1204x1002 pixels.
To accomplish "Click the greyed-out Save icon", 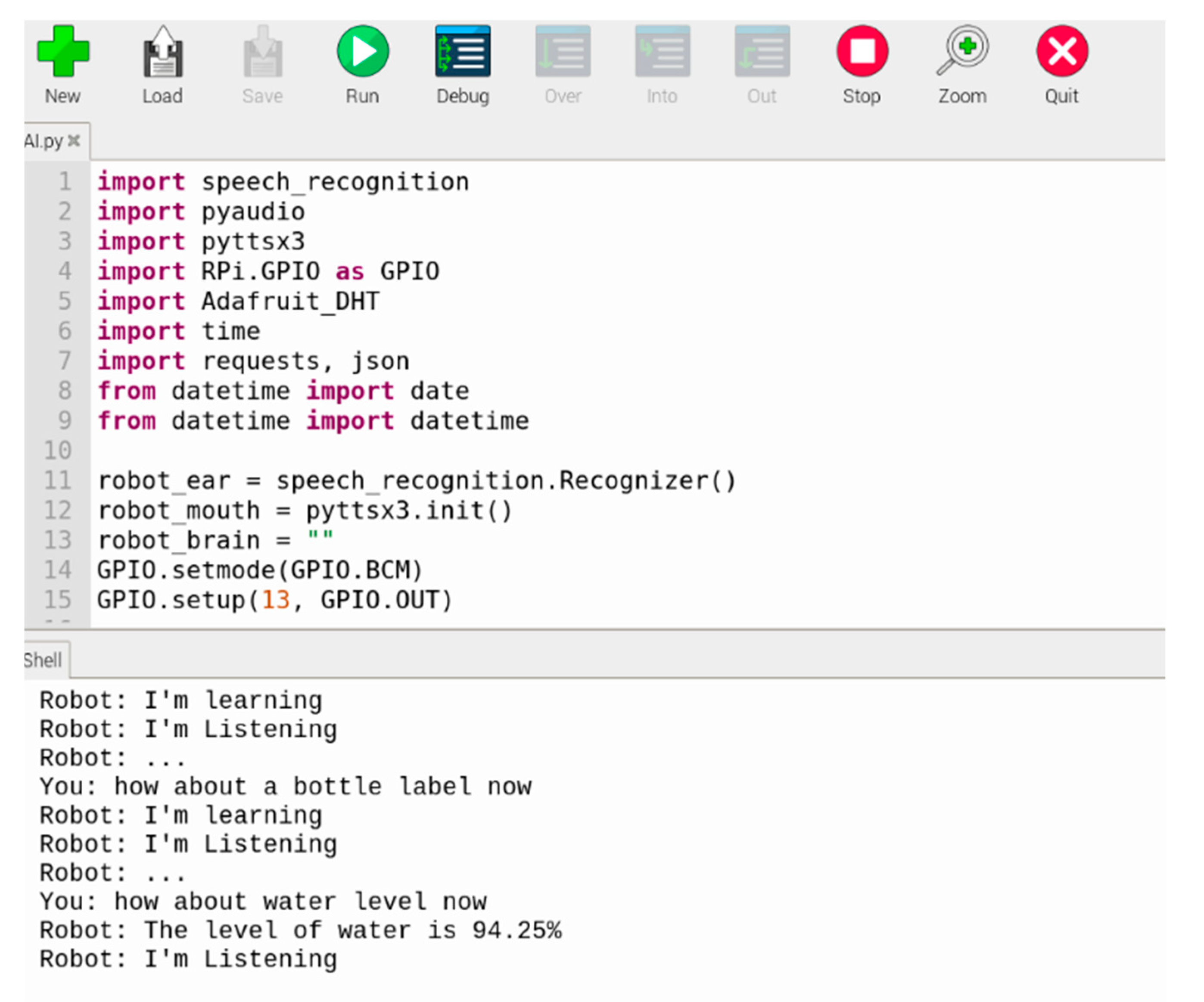I will [263, 52].
